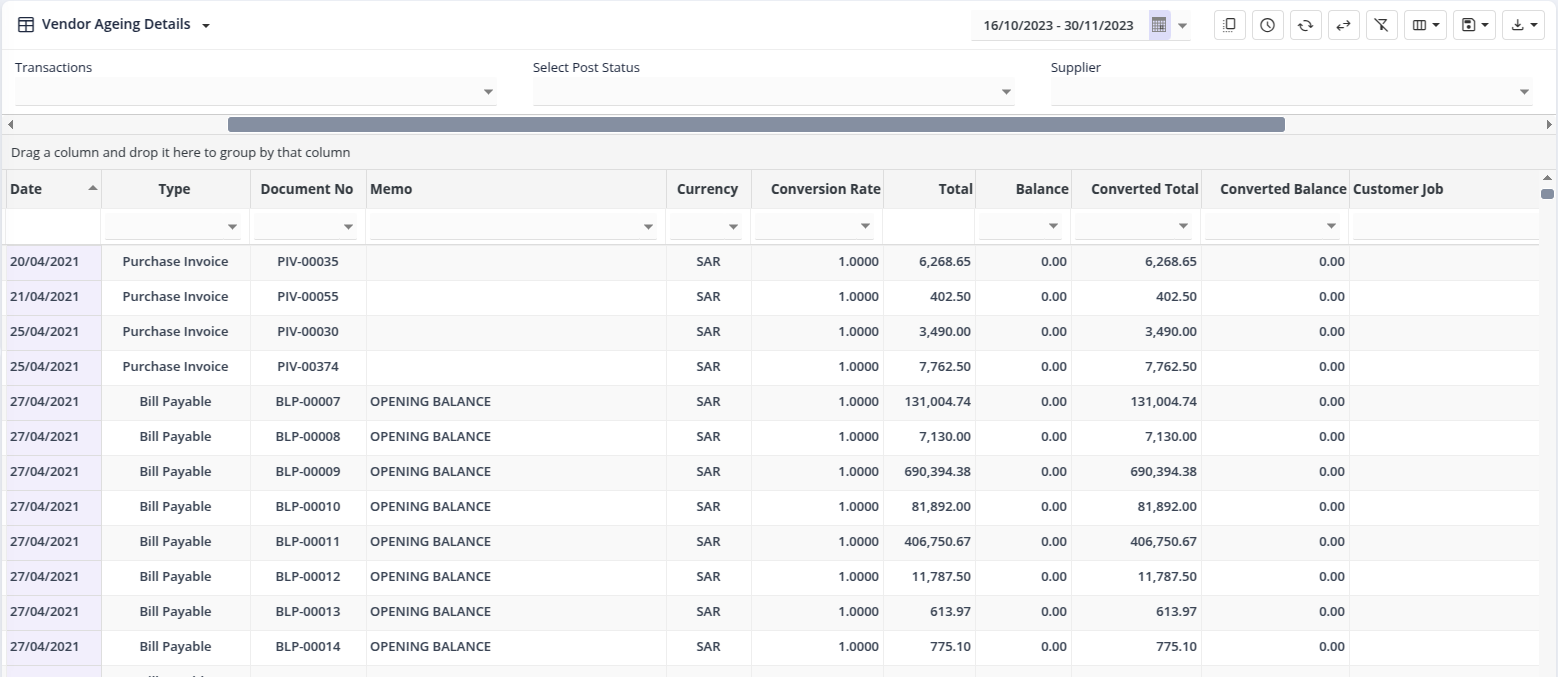Click the first toolbar page selection icon
The width and height of the screenshot is (1558, 677).
[1230, 25]
